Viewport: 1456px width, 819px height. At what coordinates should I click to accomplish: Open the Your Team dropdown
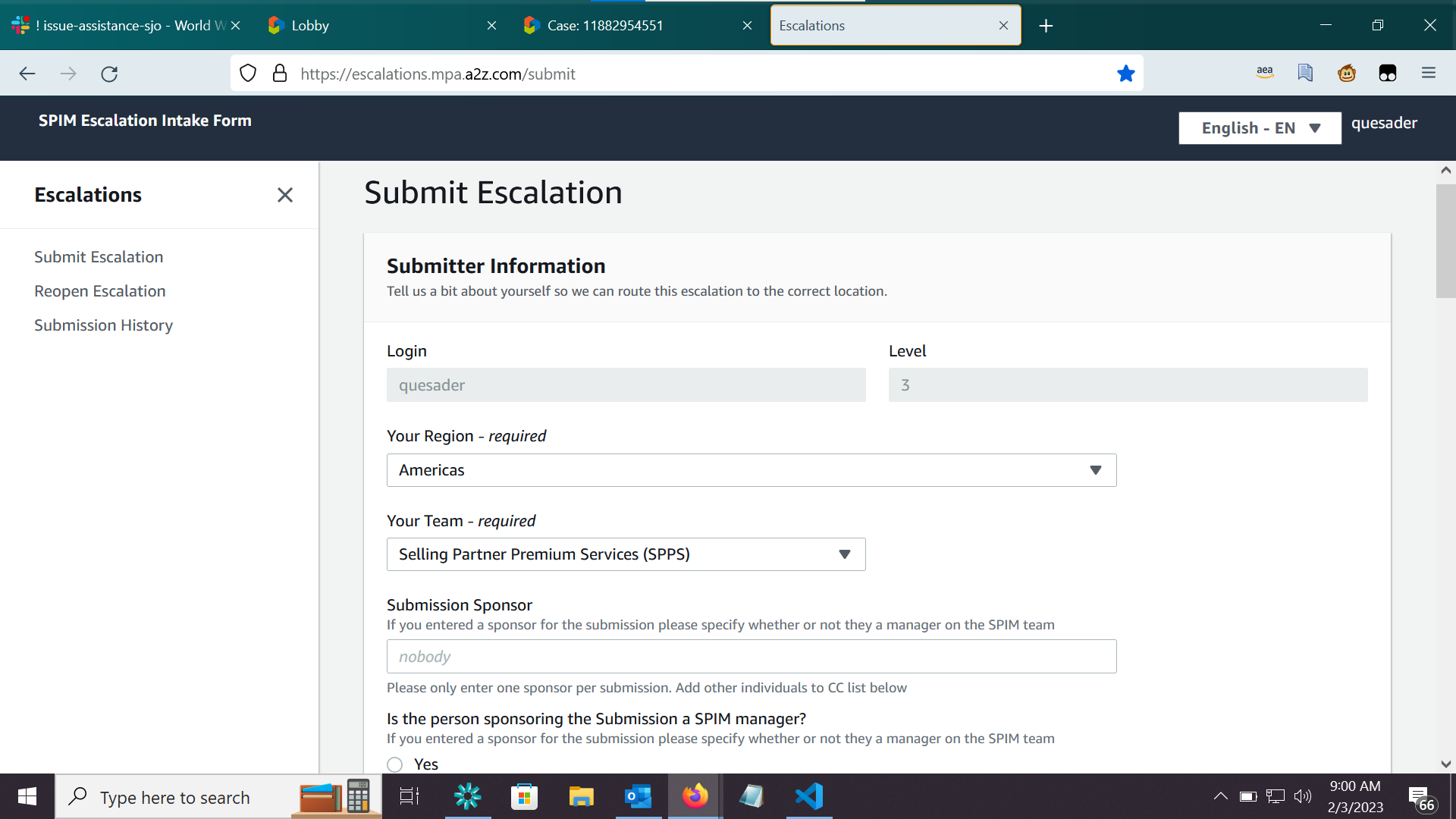[x=626, y=554]
